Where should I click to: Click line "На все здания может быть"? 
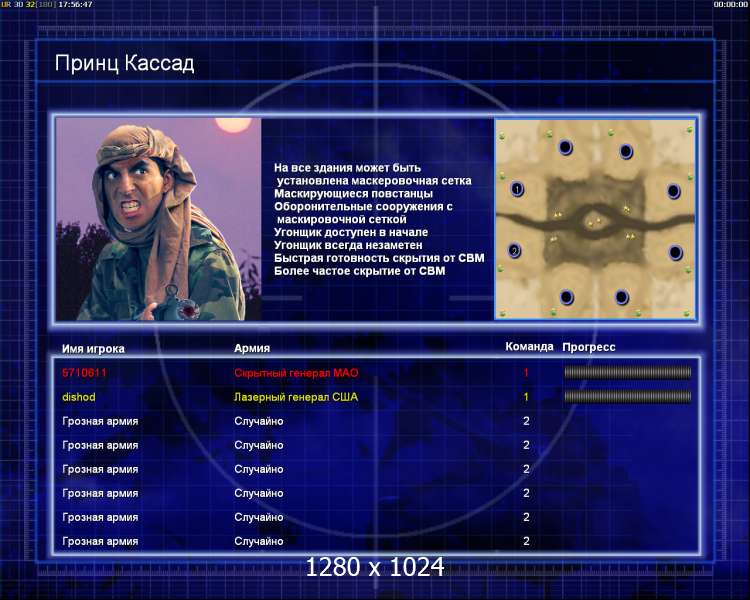coord(347,168)
